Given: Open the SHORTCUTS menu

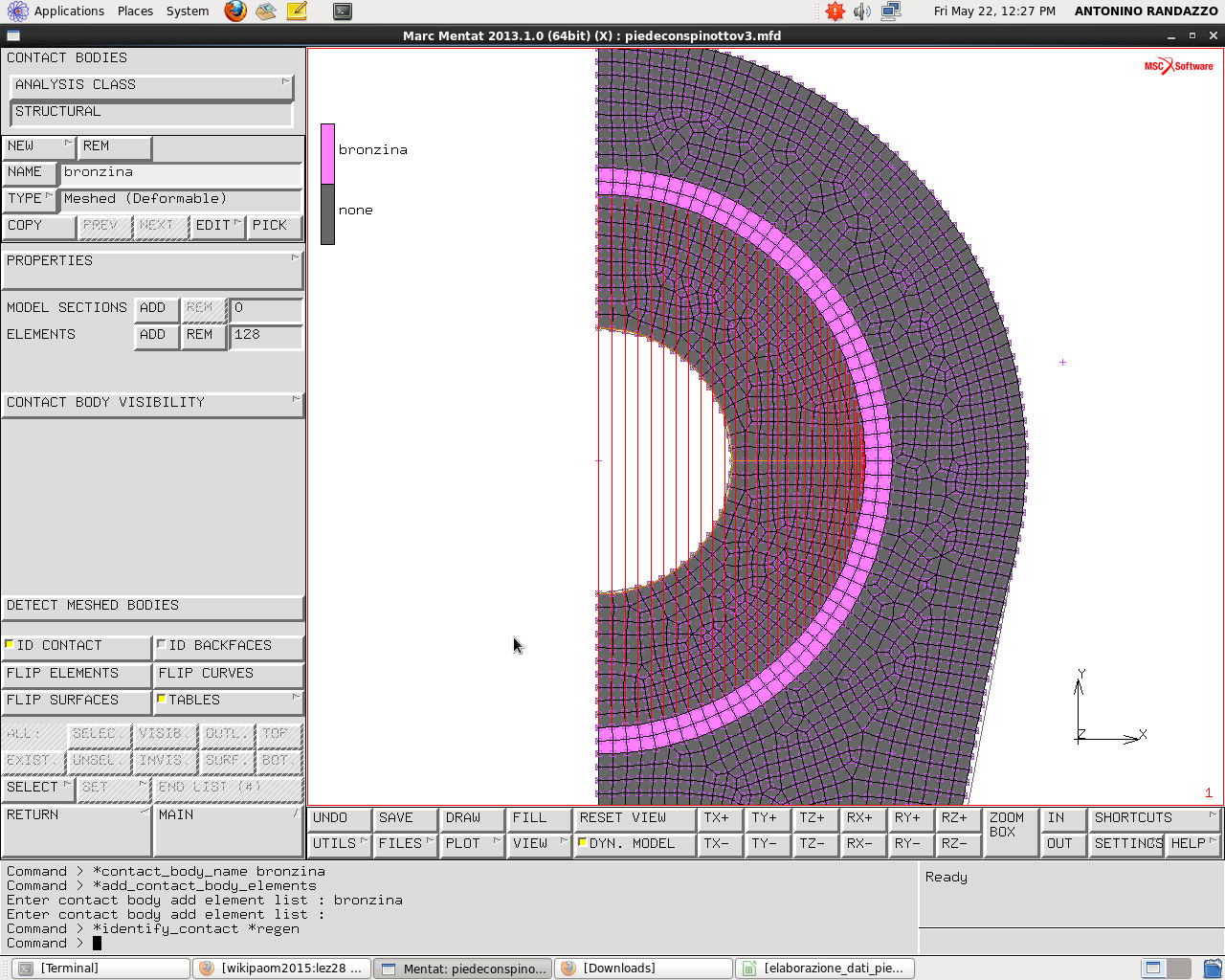Looking at the screenshot, I should coord(1155,818).
